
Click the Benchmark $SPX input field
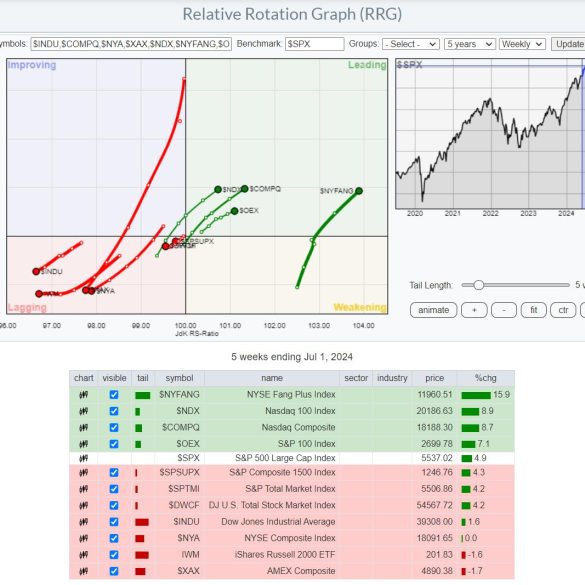pyautogui.click(x=315, y=44)
